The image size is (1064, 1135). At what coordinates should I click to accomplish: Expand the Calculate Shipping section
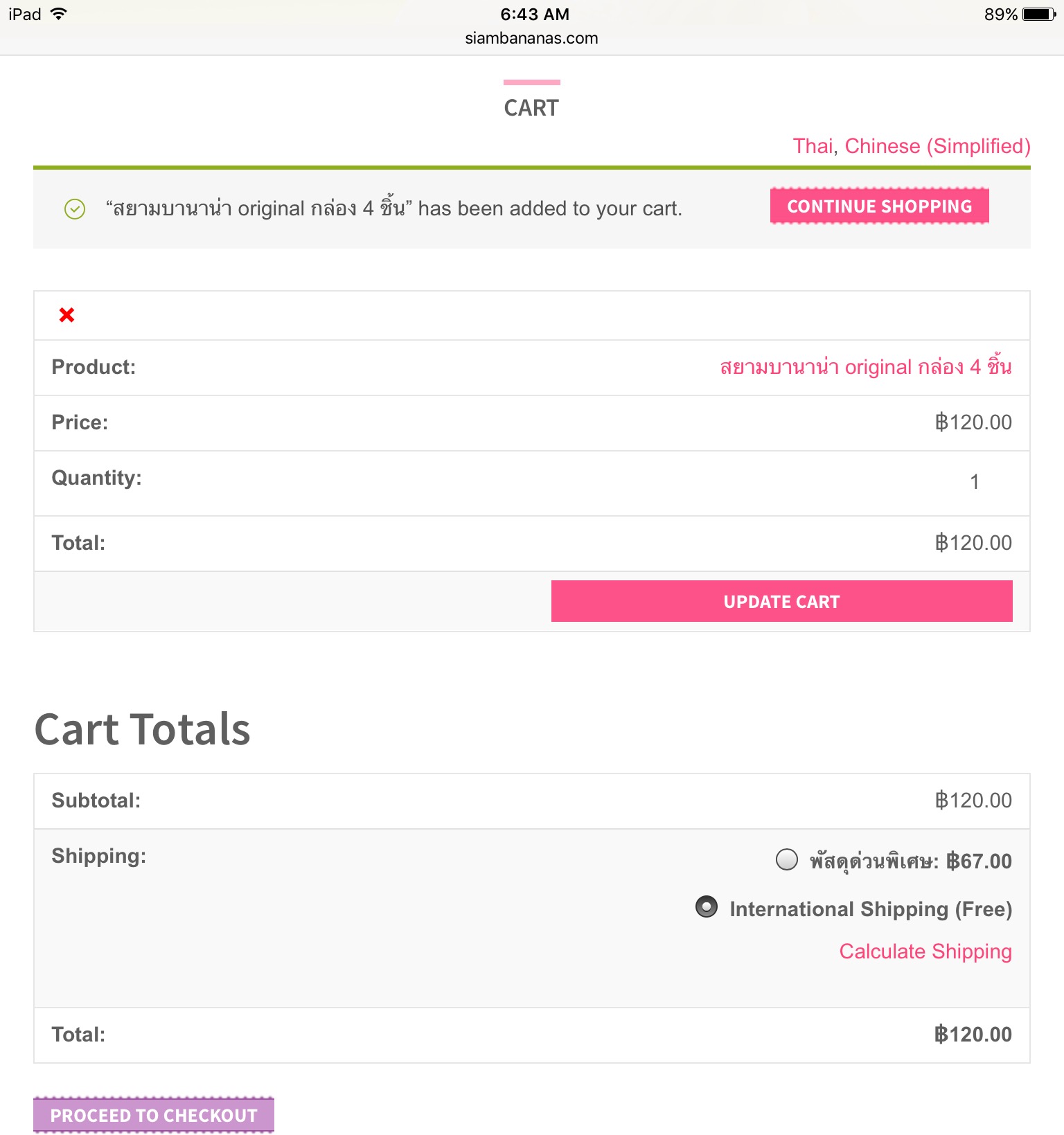click(x=925, y=951)
